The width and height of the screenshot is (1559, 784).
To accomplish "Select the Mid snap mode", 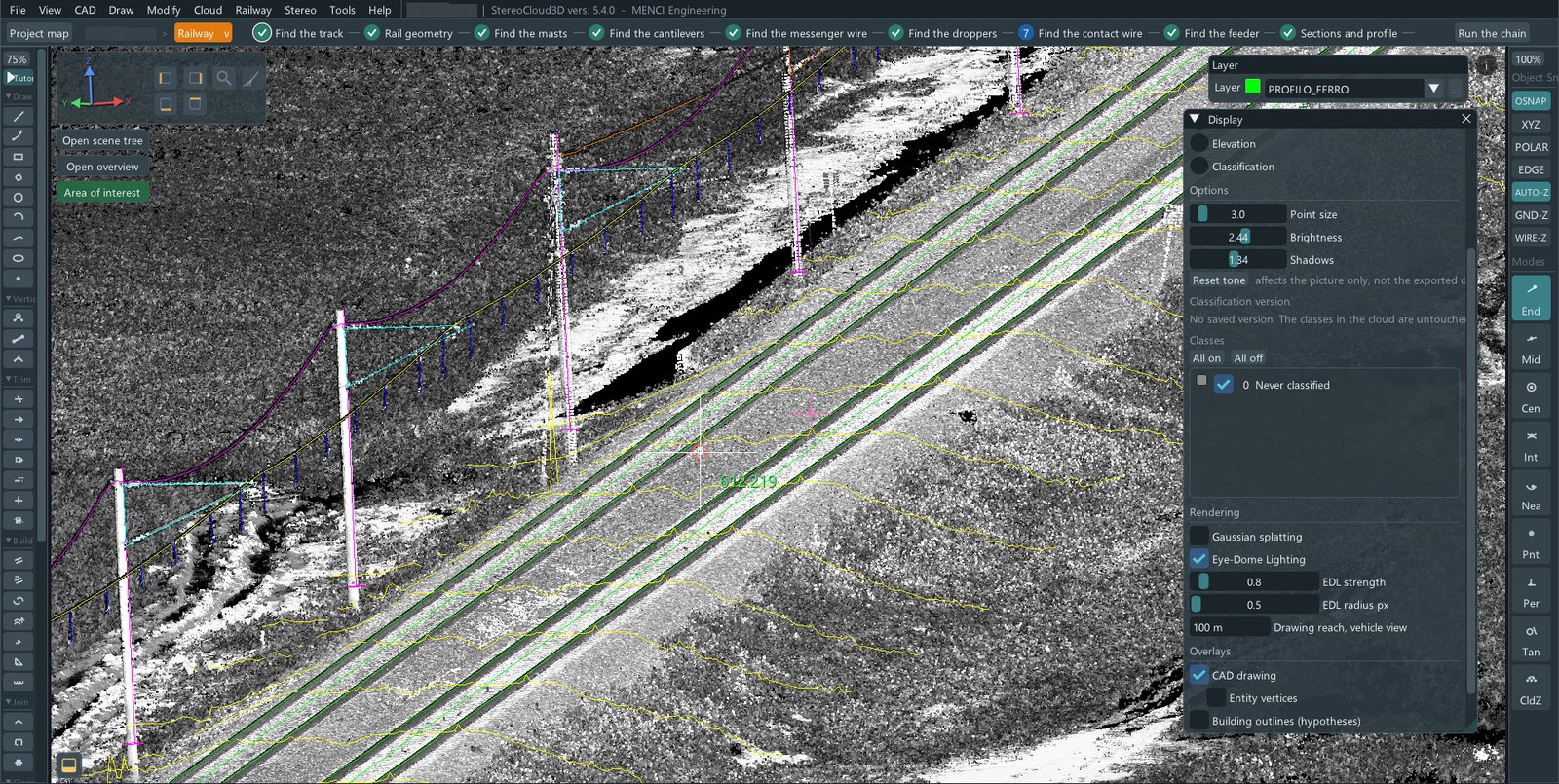I will click(x=1531, y=348).
